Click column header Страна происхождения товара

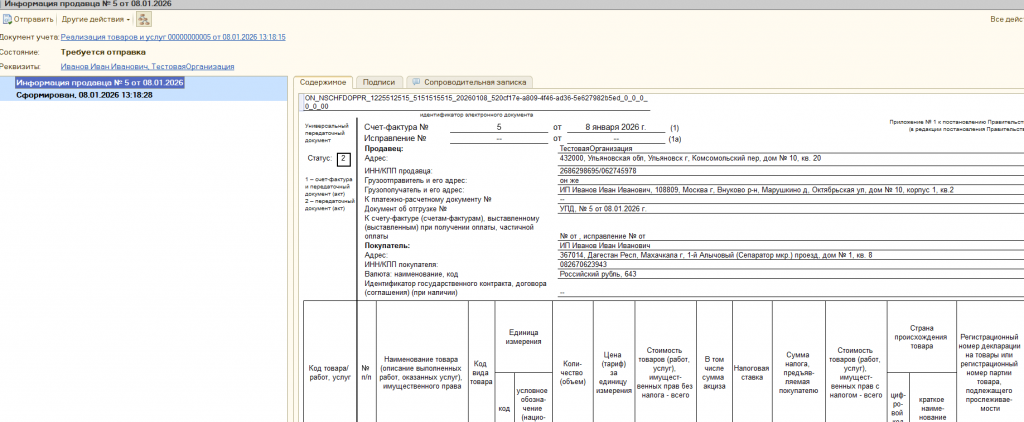[921, 336]
